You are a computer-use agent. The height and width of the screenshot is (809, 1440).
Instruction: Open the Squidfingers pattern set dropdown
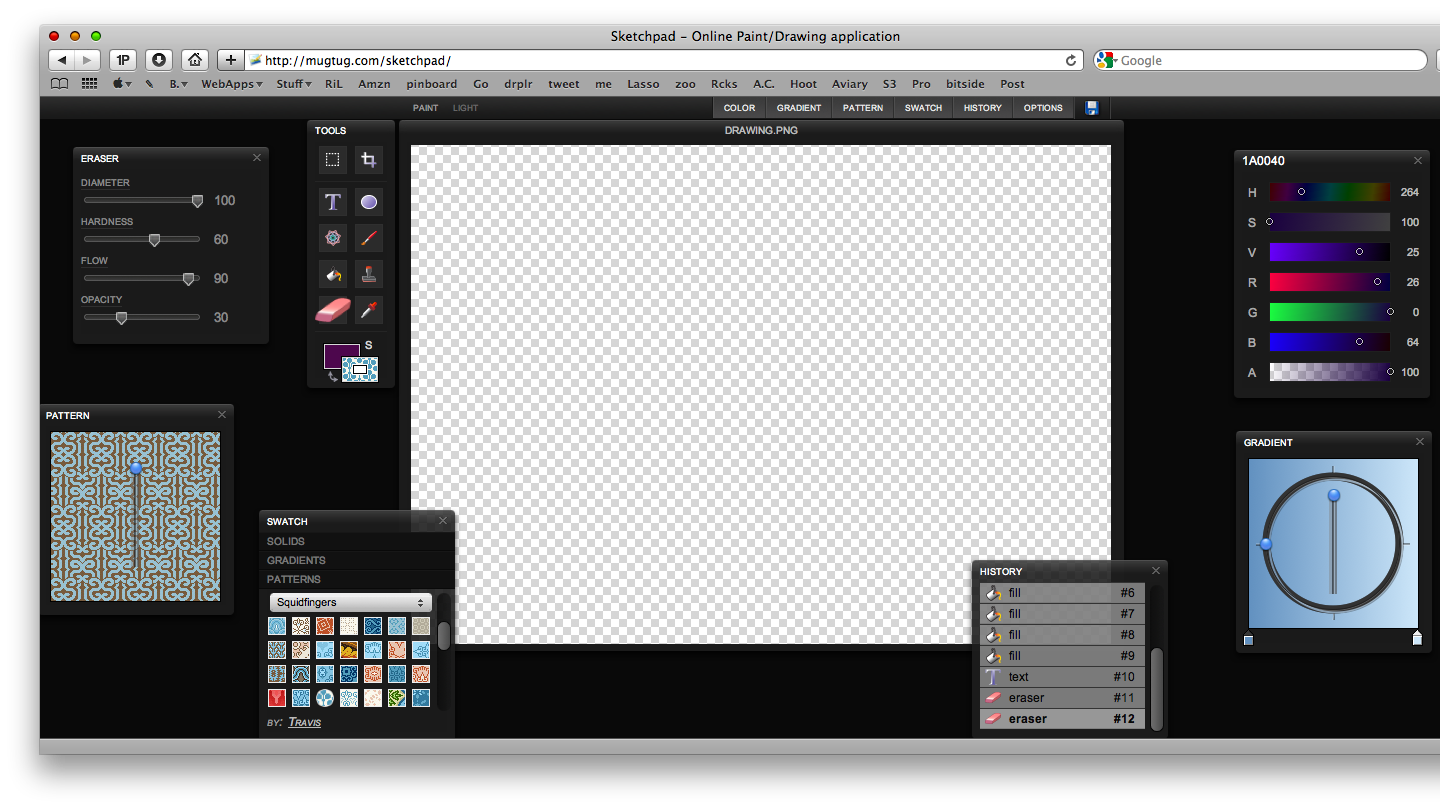coord(350,602)
